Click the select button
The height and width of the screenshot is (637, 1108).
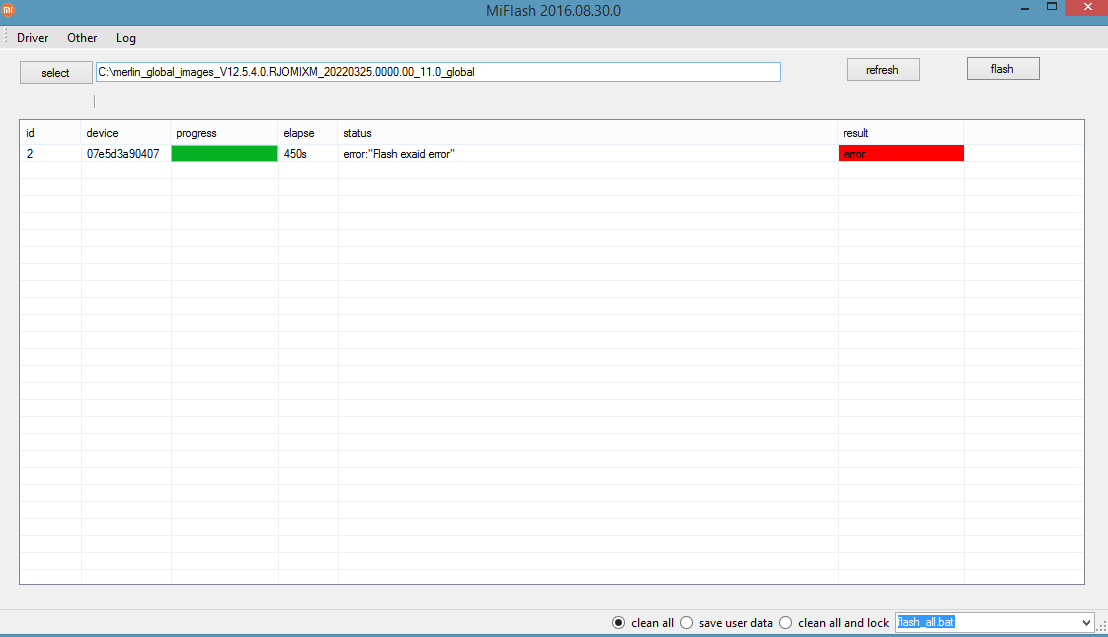(56, 73)
